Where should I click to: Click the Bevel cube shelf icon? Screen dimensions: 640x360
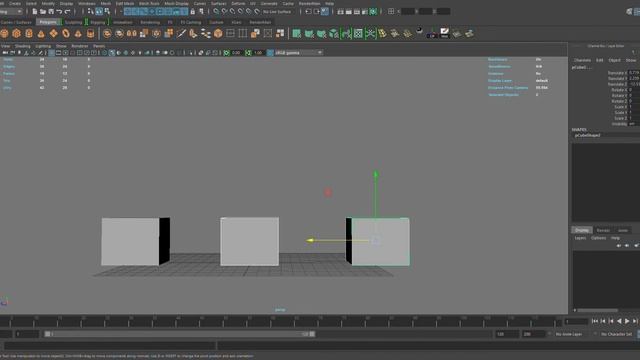coord(218,33)
